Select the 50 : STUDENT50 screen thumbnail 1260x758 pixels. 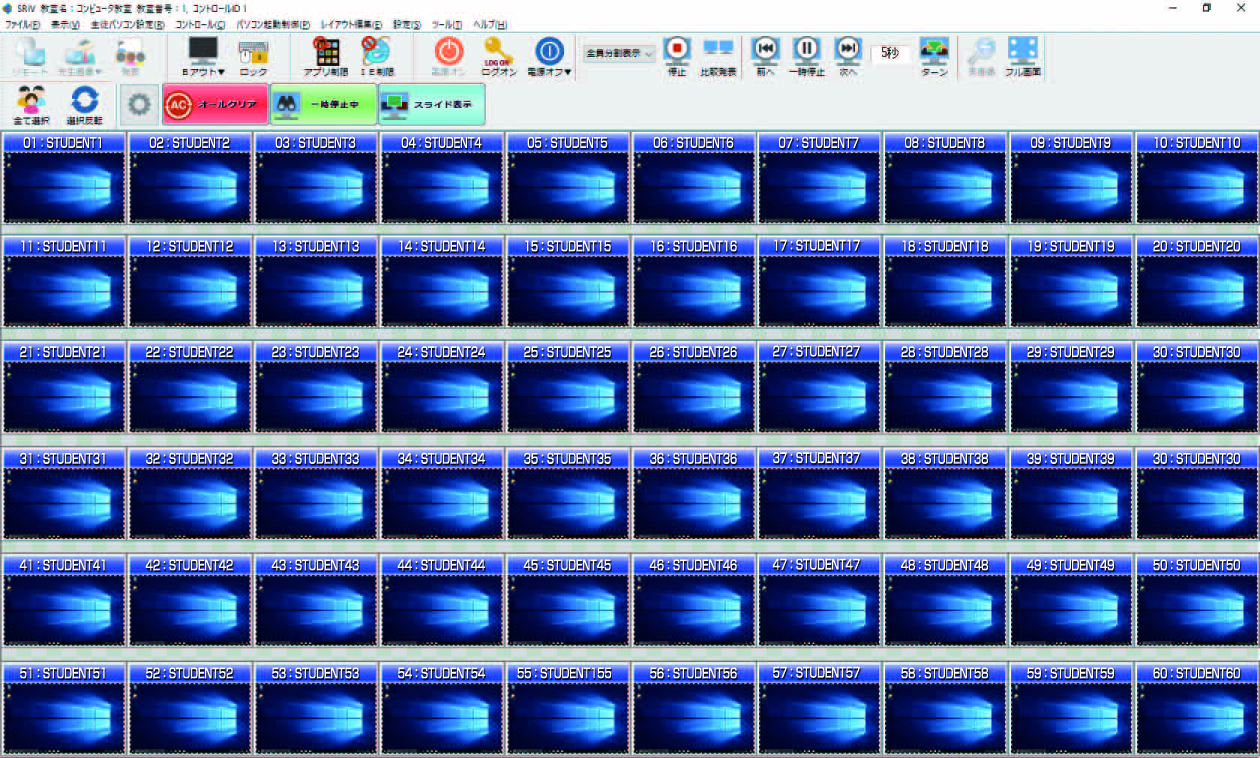pos(1197,610)
